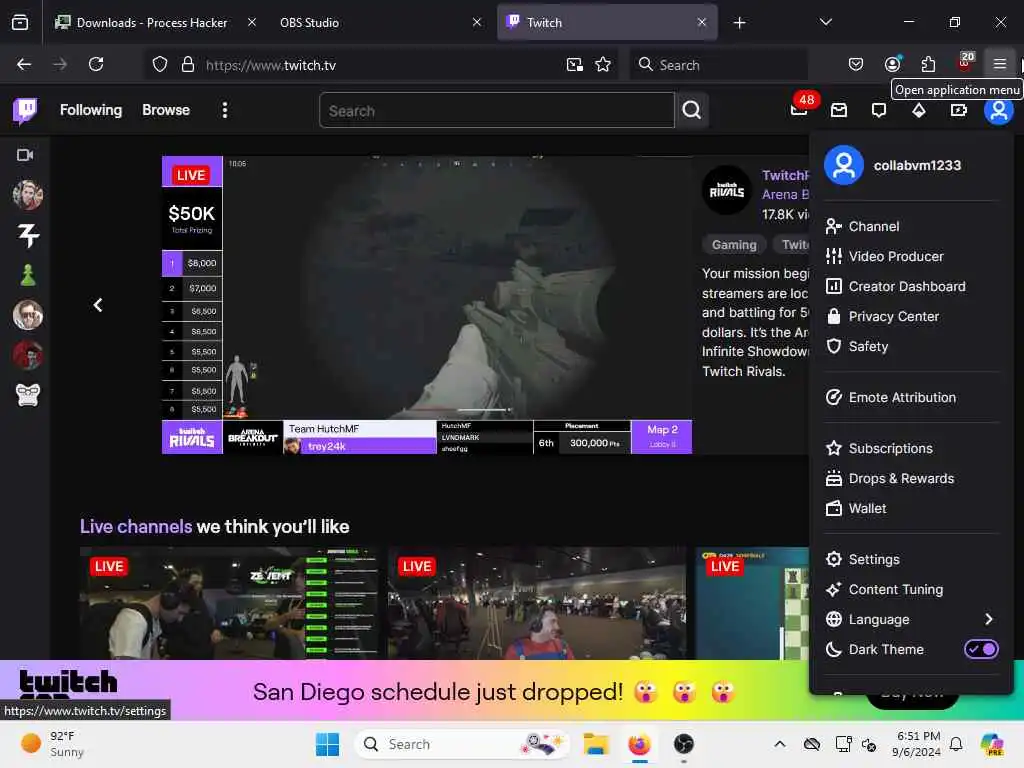Switch to the OBS Studio browser tab
Image resolution: width=1024 pixels, height=768 pixels.
click(379, 22)
